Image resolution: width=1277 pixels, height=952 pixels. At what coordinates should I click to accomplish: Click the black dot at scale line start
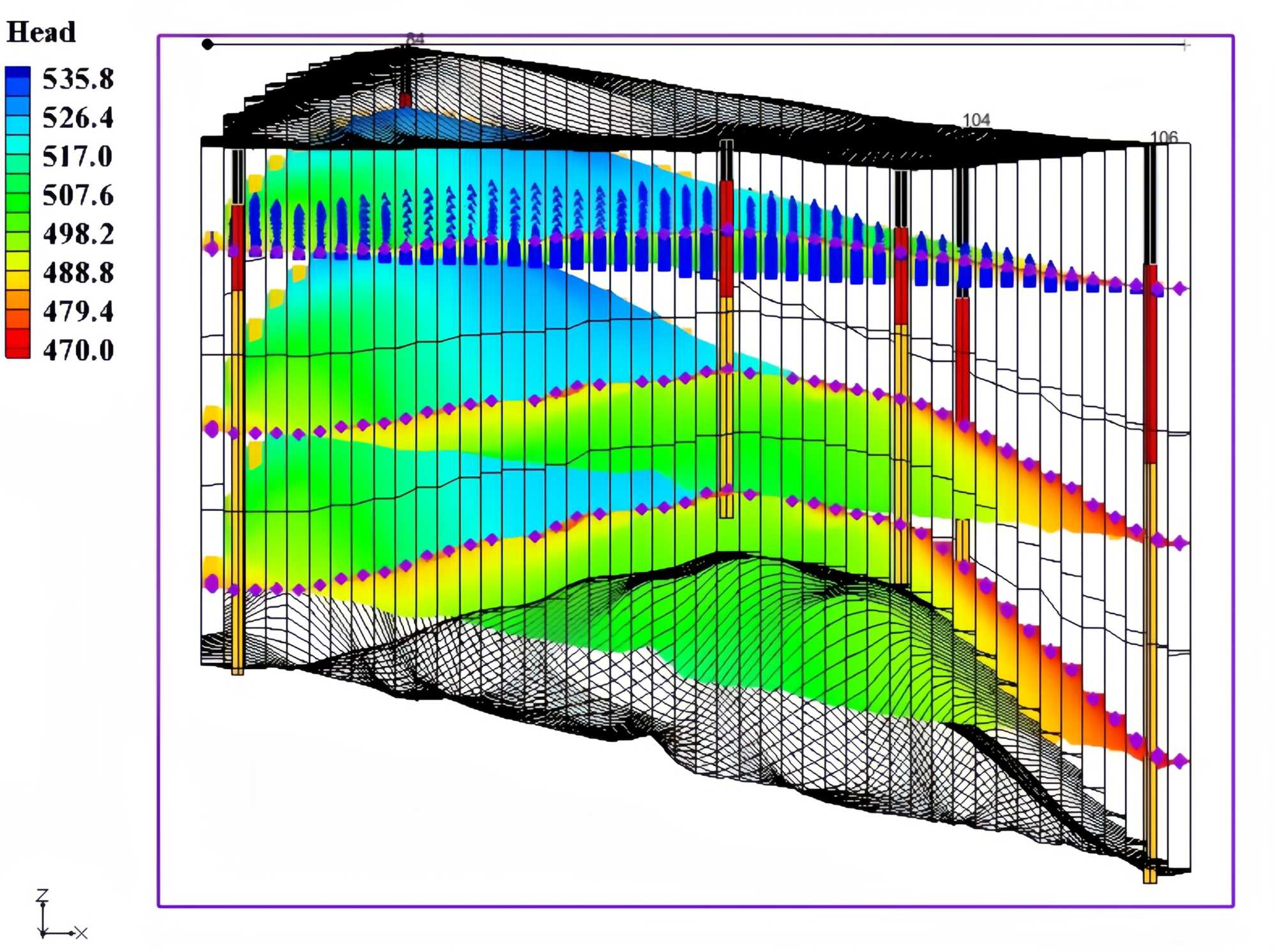(x=208, y=44)
